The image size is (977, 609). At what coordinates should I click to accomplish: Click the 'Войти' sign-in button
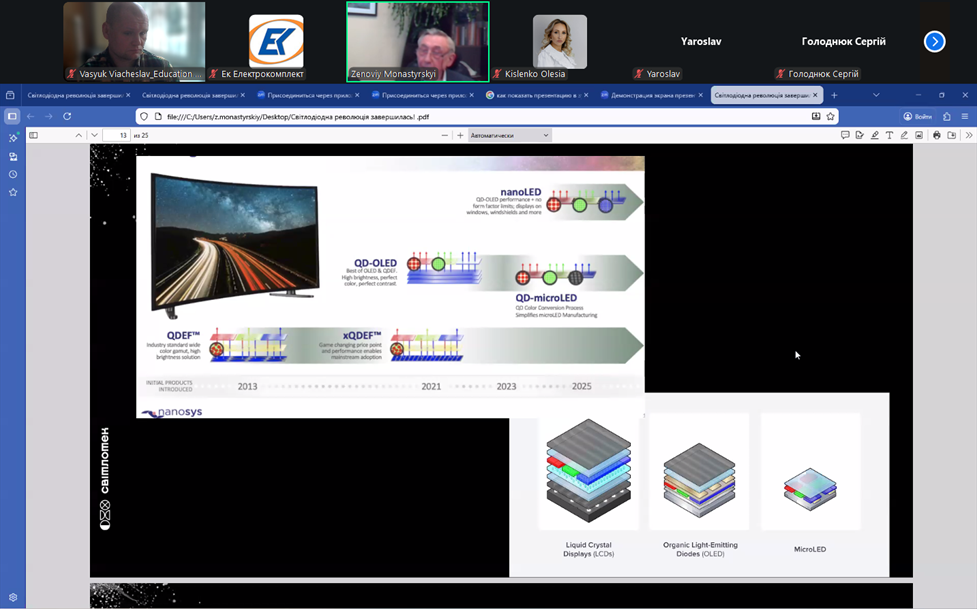coord(917,116)
